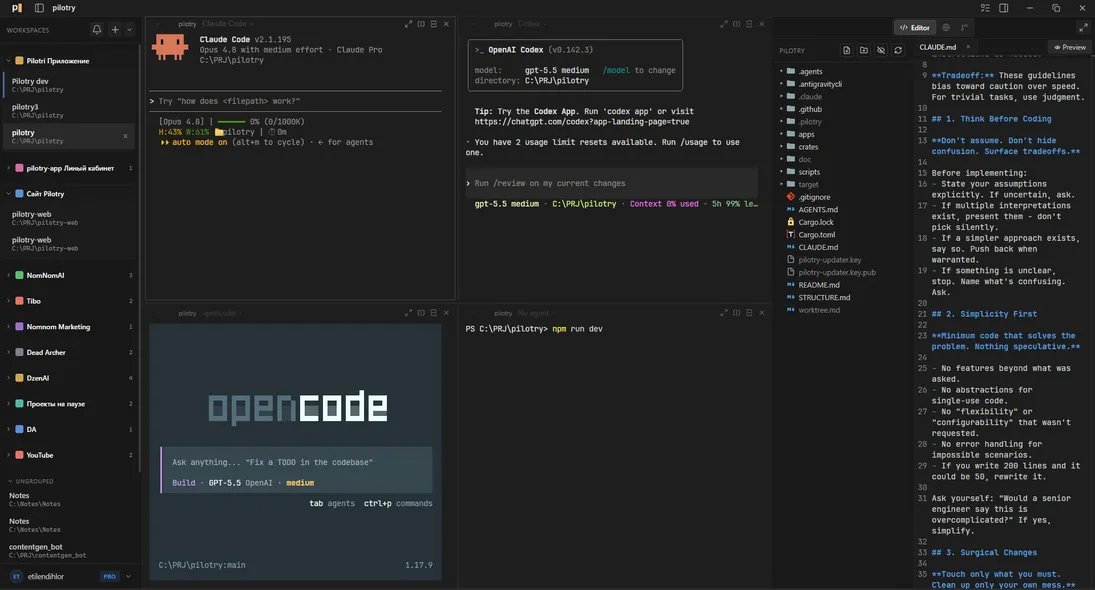Open the git branch view beside Editor

pos(964,27)
